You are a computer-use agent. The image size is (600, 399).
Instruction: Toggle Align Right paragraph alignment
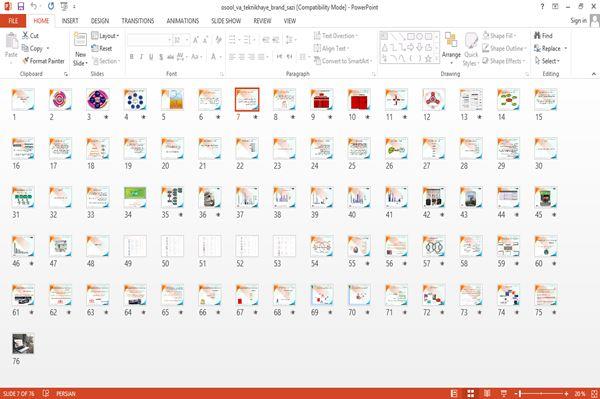pos(251,57)
